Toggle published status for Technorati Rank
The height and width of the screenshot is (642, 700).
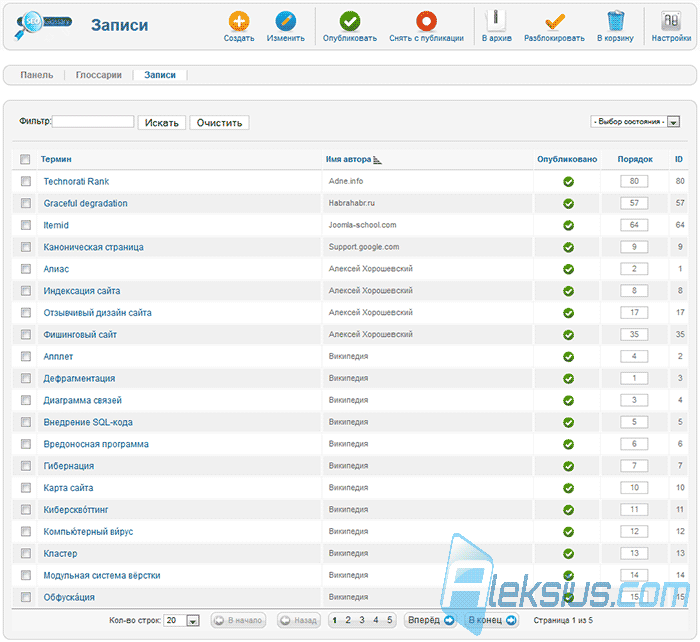click(568, 182)
